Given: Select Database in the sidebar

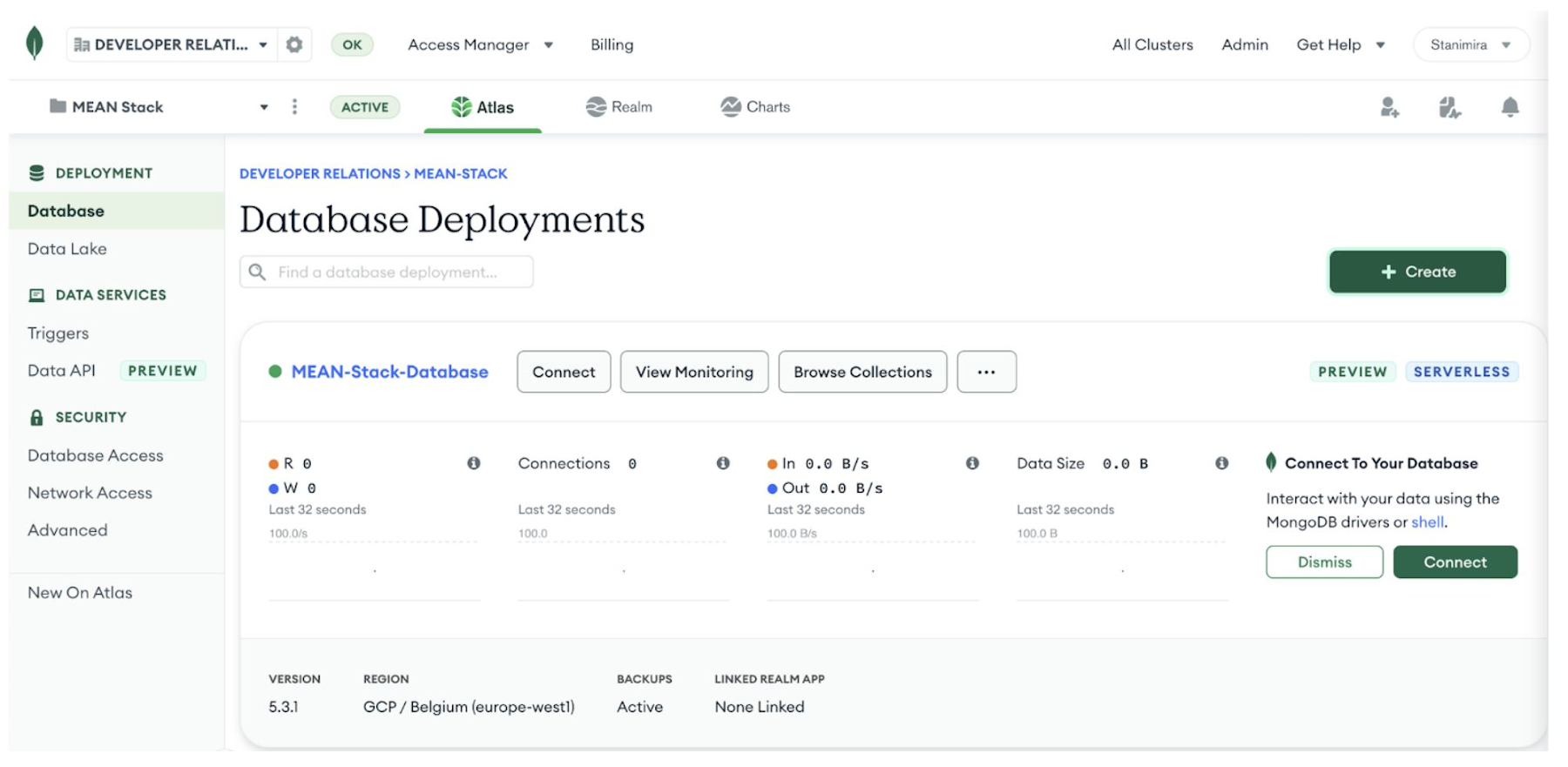Looking at the screenshot, I should (117, 211).
